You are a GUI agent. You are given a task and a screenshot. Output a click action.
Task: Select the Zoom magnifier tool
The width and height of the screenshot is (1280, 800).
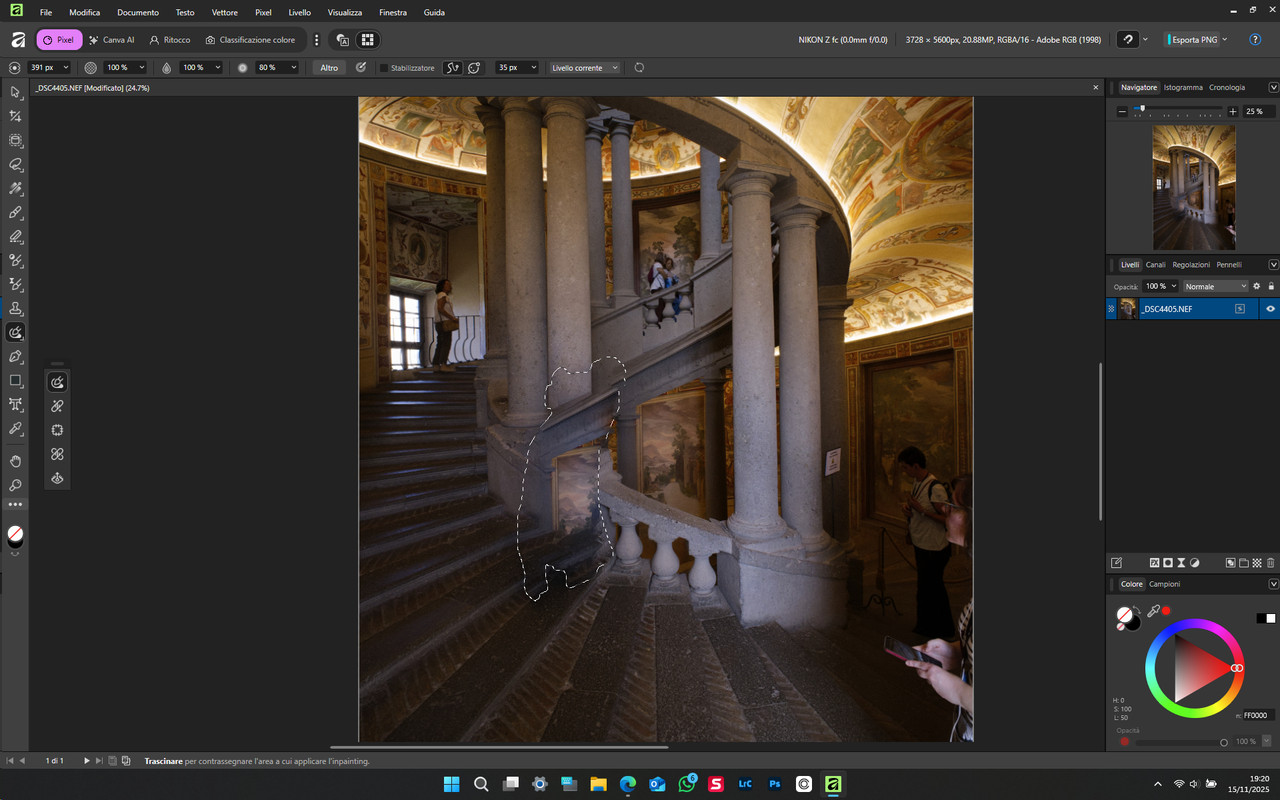pyautogui.click(x=15, y=485)
